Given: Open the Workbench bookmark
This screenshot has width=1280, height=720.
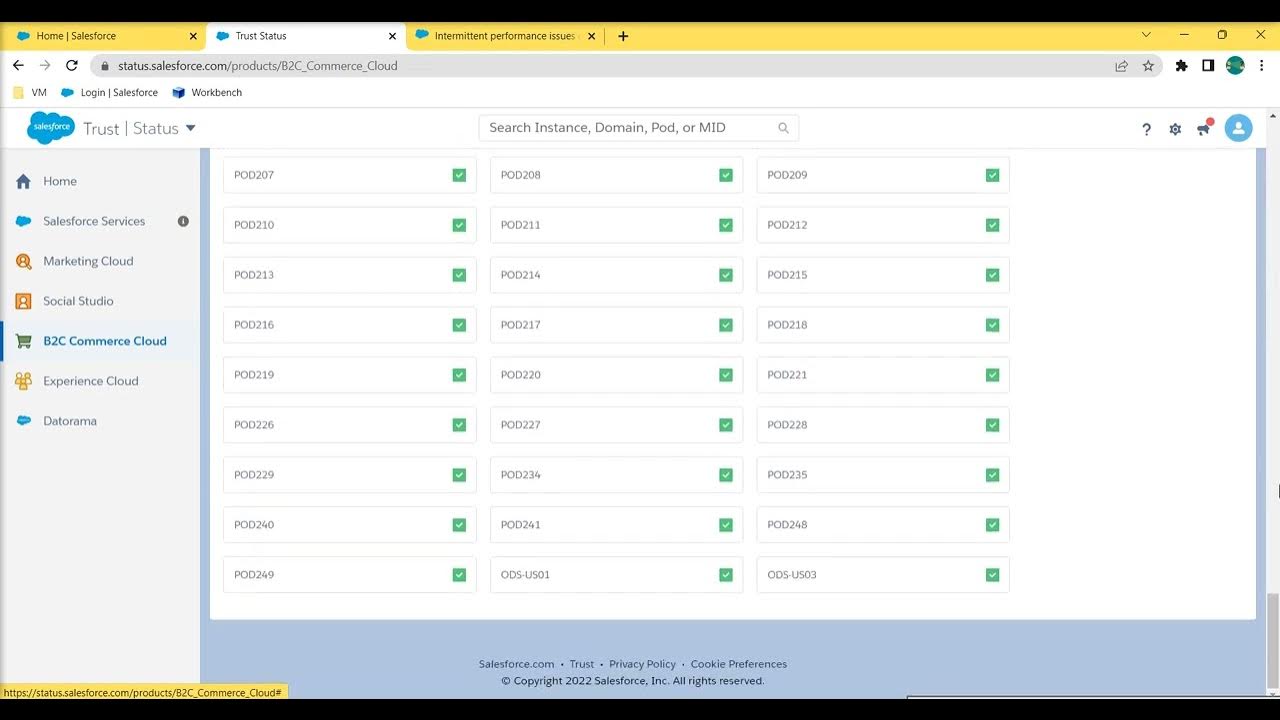Looking at the screenshot, I should tap(207, 92).
